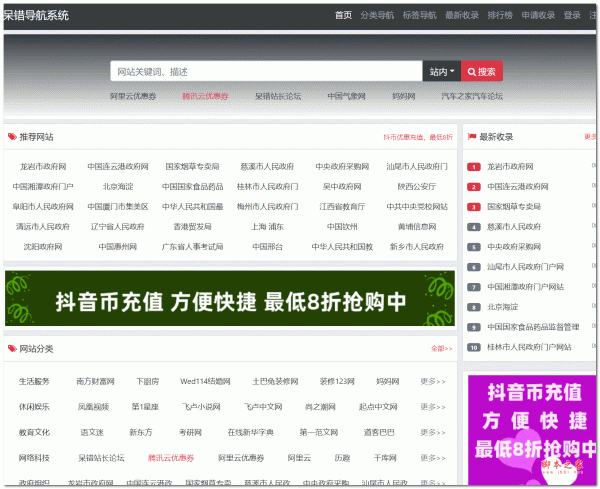Open 最新收录 in the top navigation
The image size is (600, 489).
pos(462,15)
